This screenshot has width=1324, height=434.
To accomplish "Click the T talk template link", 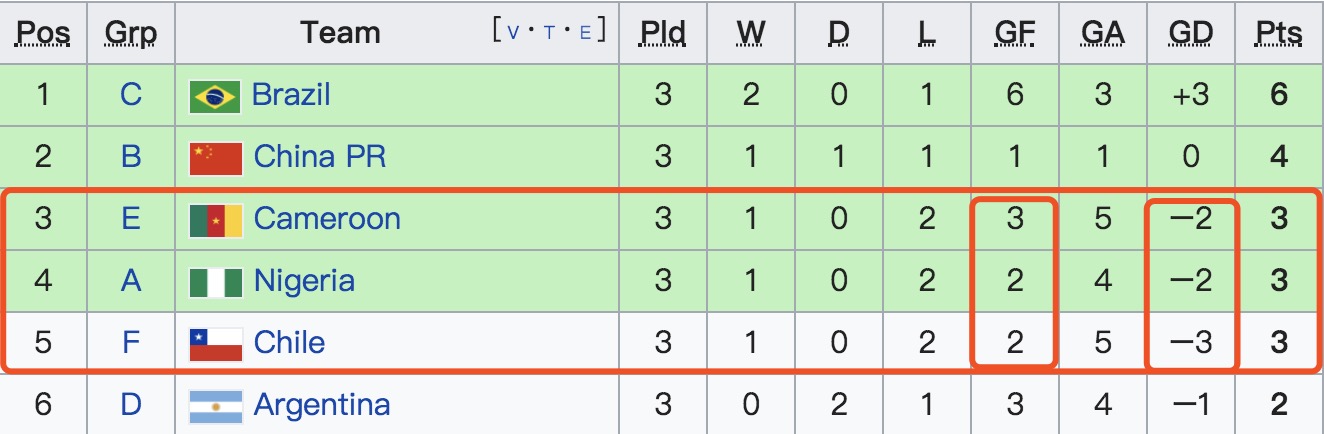I will tap(549, 32).
